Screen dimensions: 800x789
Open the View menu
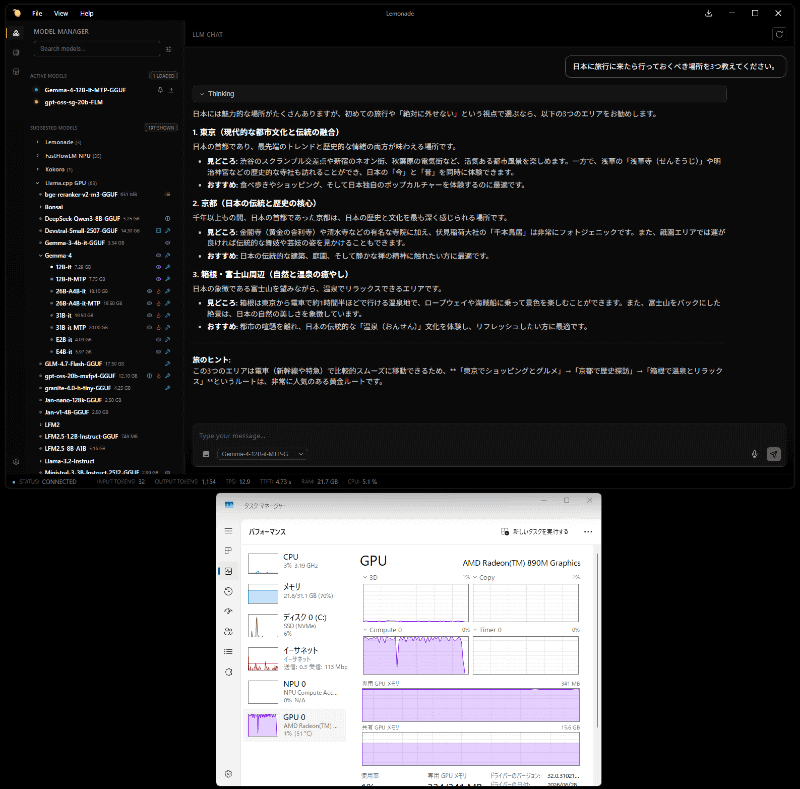click(x=61, y=13)
